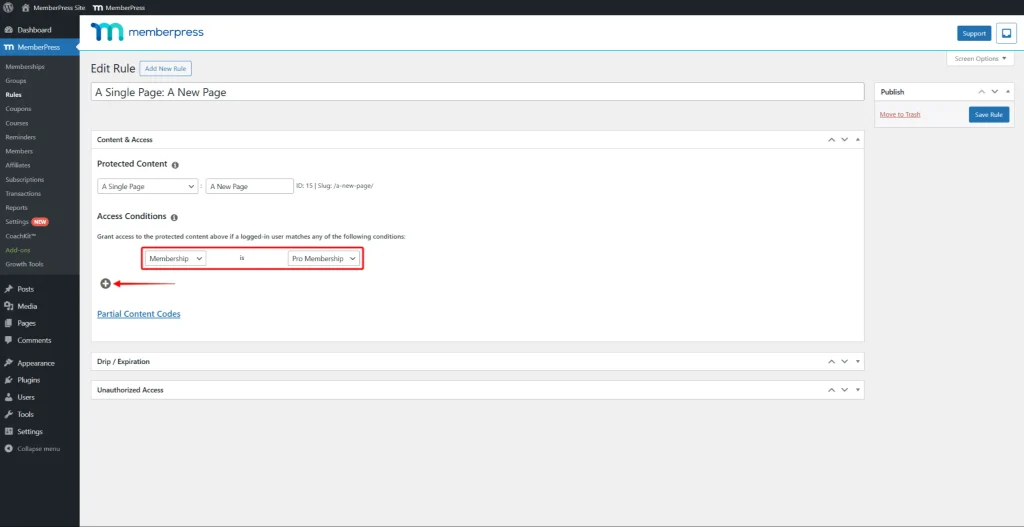Click the Tools wrench icon

point(8,414)
